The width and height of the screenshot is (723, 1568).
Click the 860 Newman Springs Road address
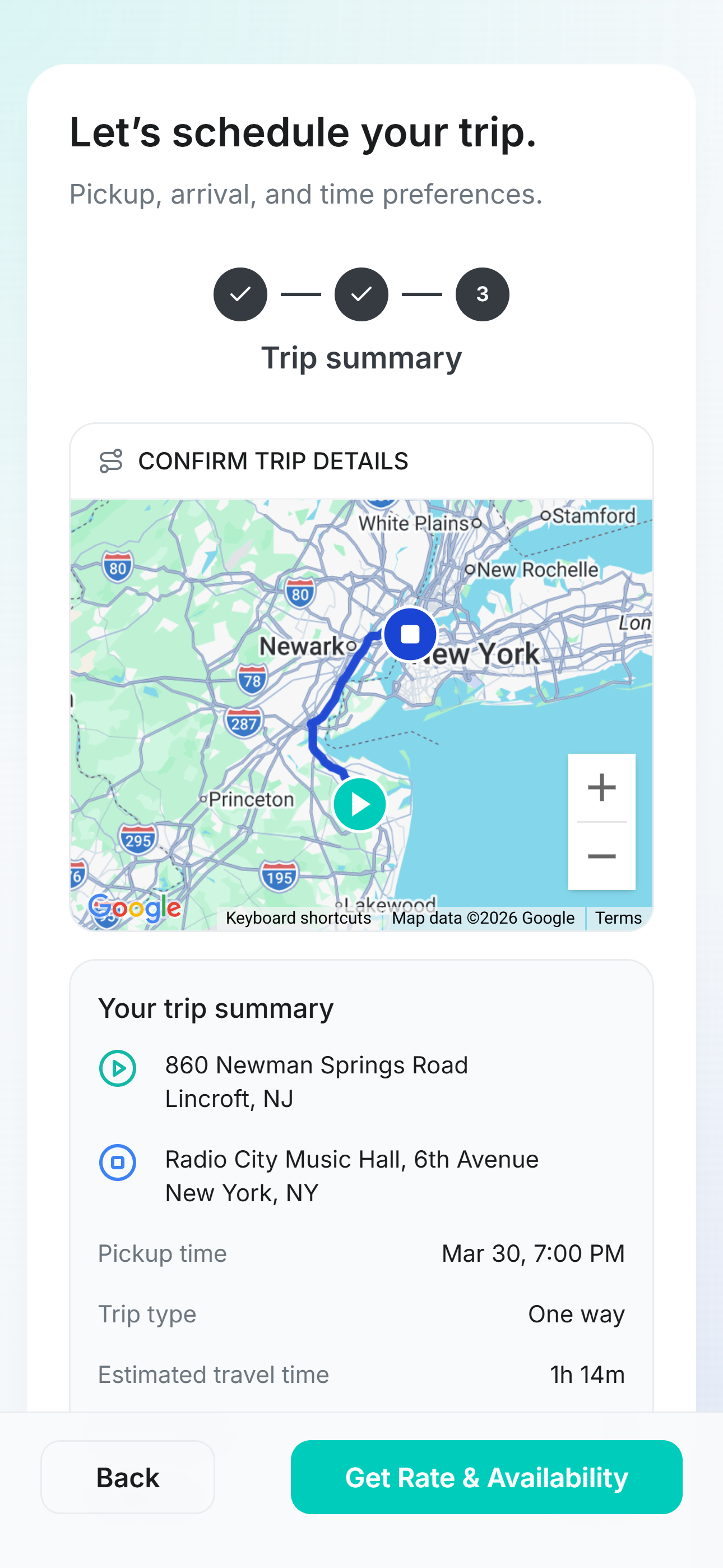click(x=317, y=1082)
